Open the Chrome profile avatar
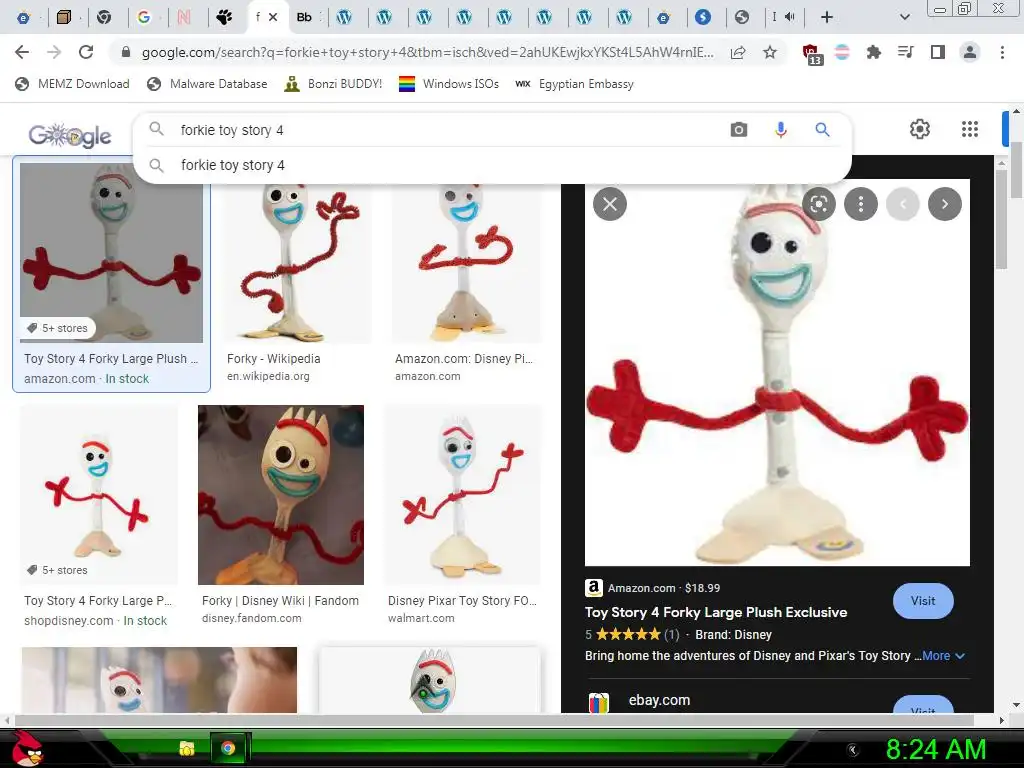The image size is (1024, 768). 970,52
